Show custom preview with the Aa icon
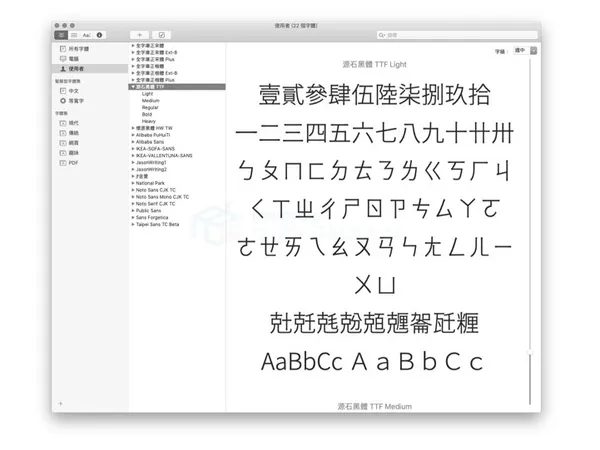Viewport: 600px width, 450px height. click(x=86, y=35)
